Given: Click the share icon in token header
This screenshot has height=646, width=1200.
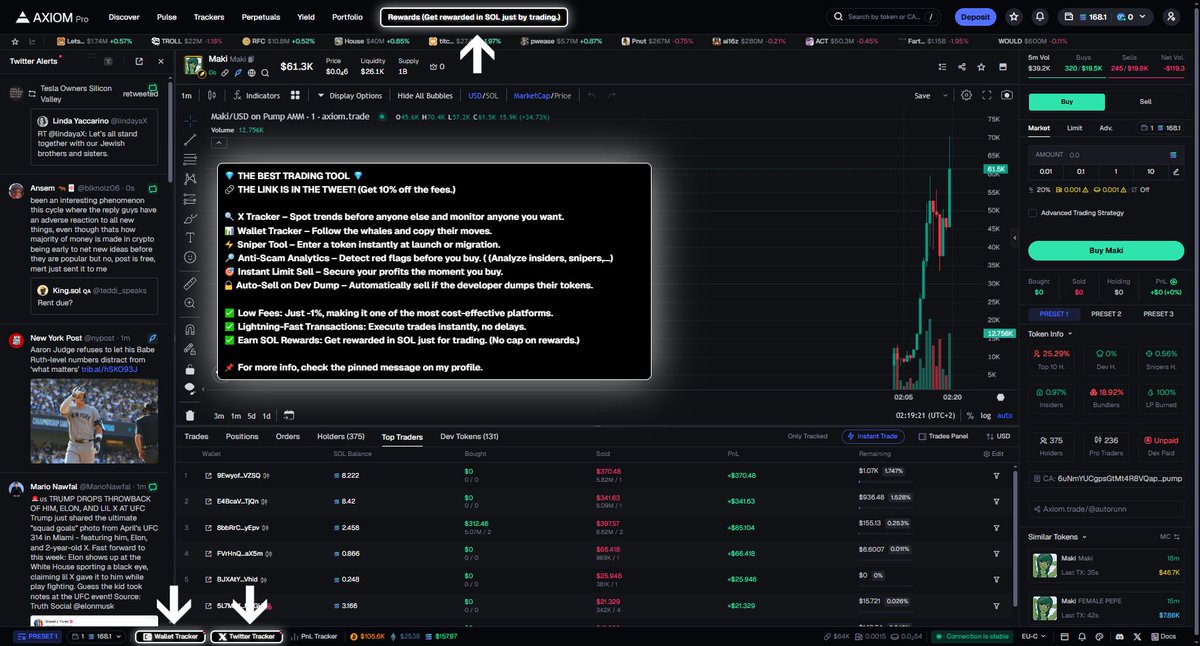Looking at the screenshot, I should [x=961, y=67].
